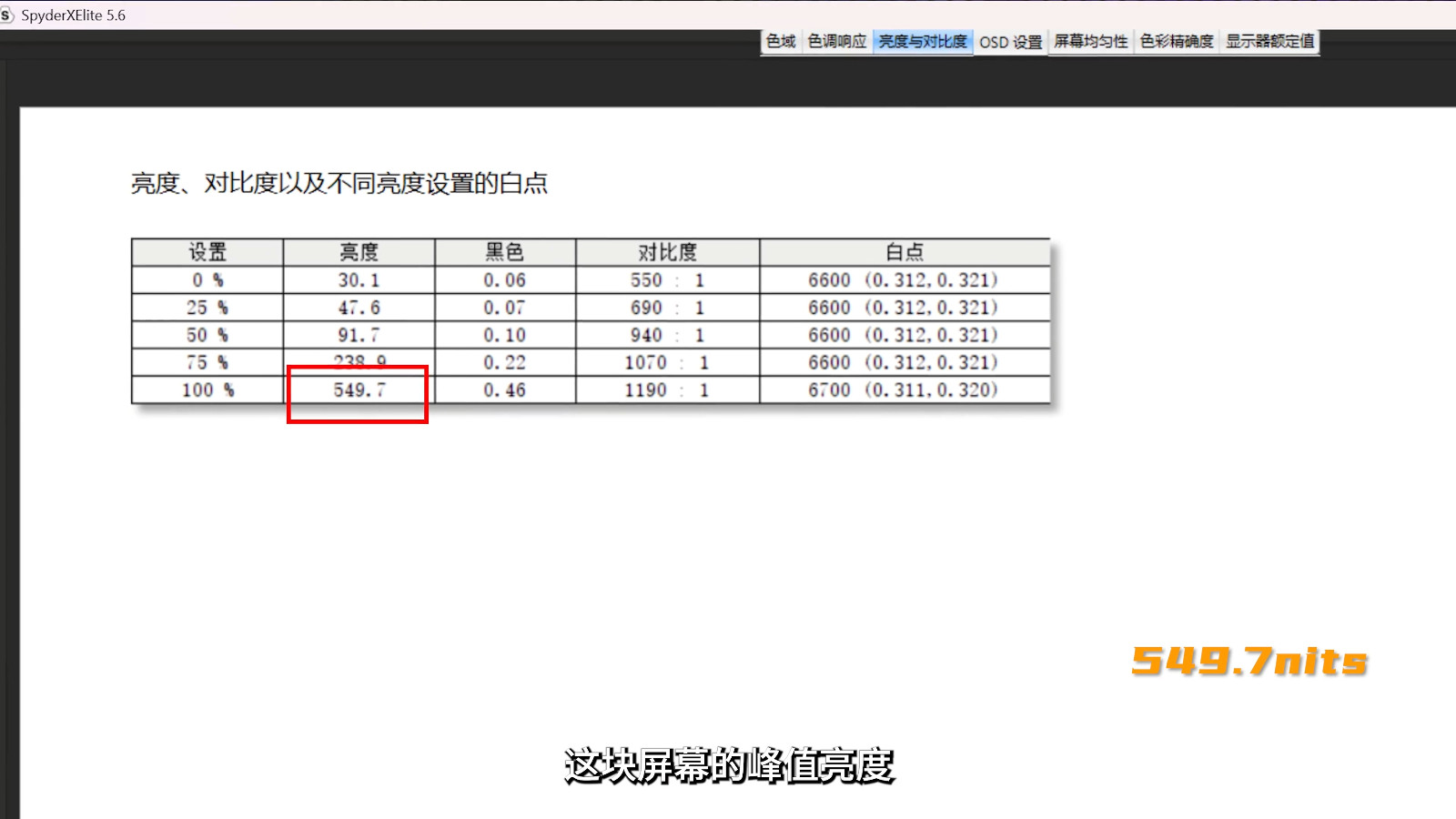Select the 显示器额定值 tab

(x=1269, y=42)
